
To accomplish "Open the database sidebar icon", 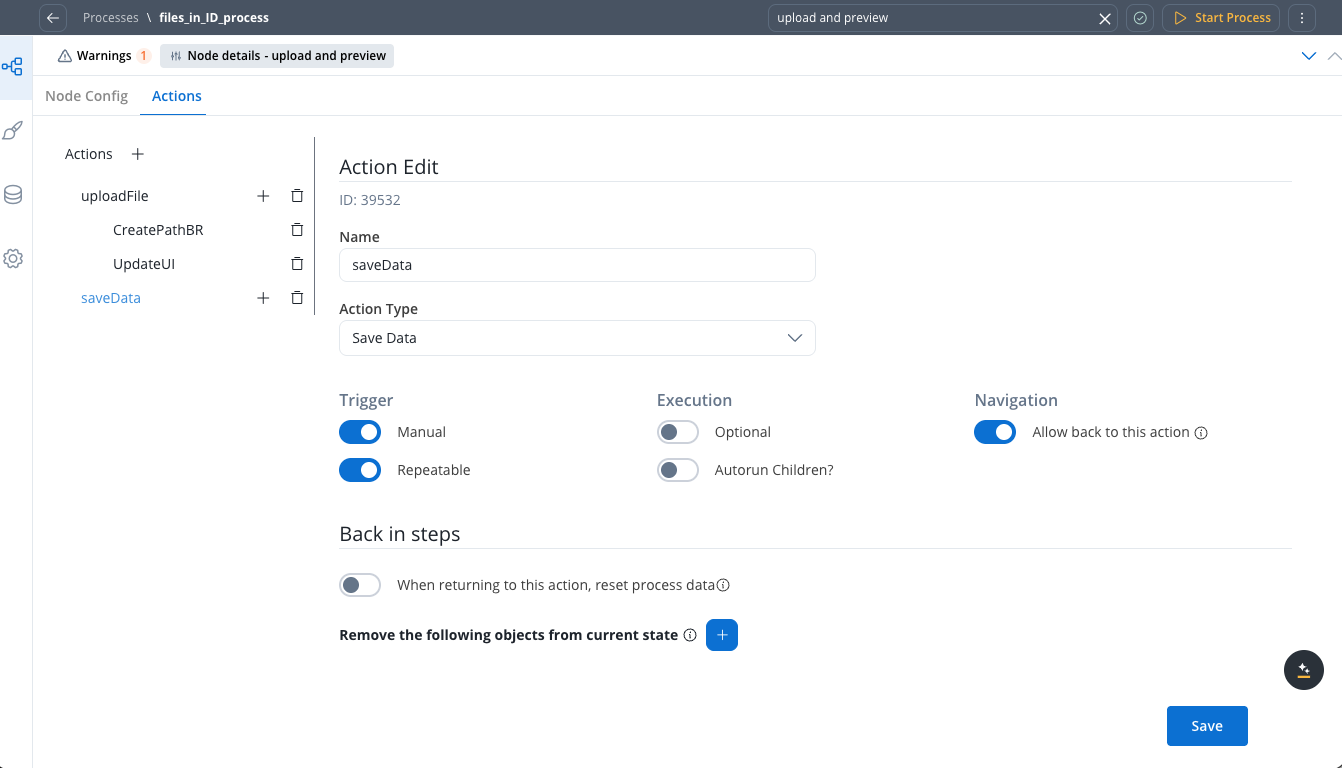I will click(x=13, y=195).
